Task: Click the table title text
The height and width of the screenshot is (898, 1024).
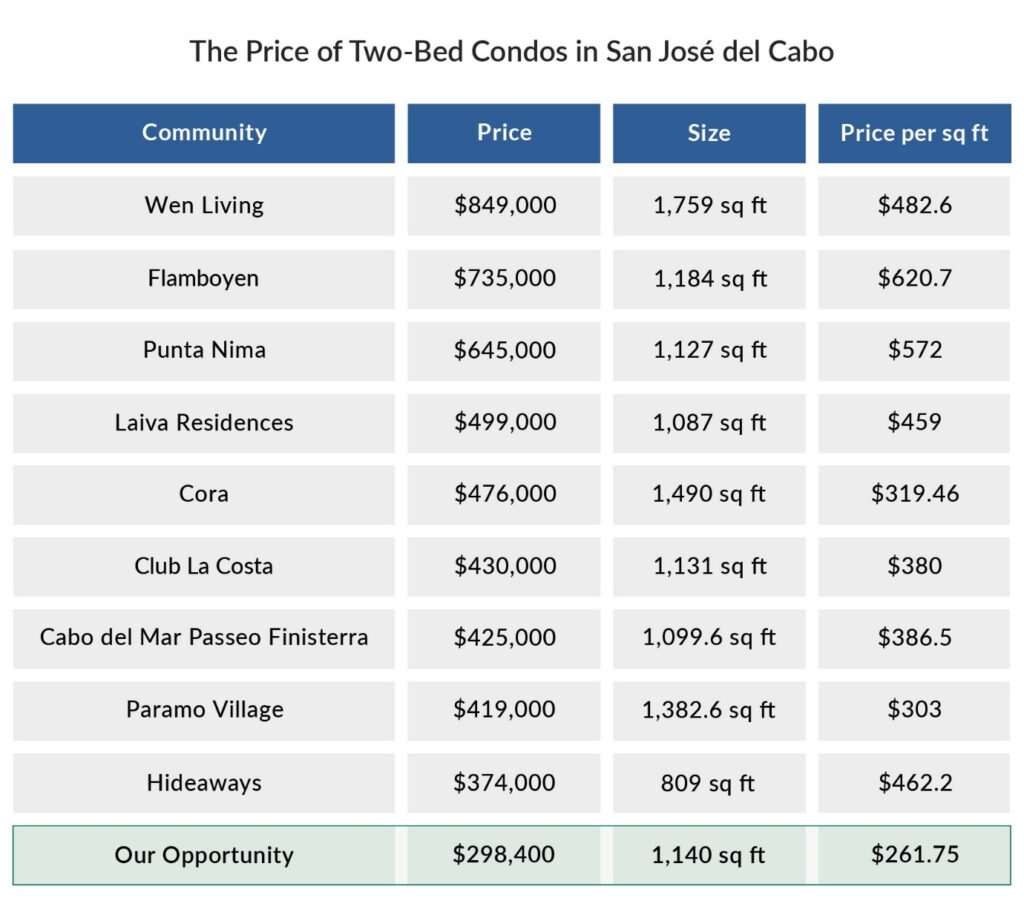Action: click(512, 52)
